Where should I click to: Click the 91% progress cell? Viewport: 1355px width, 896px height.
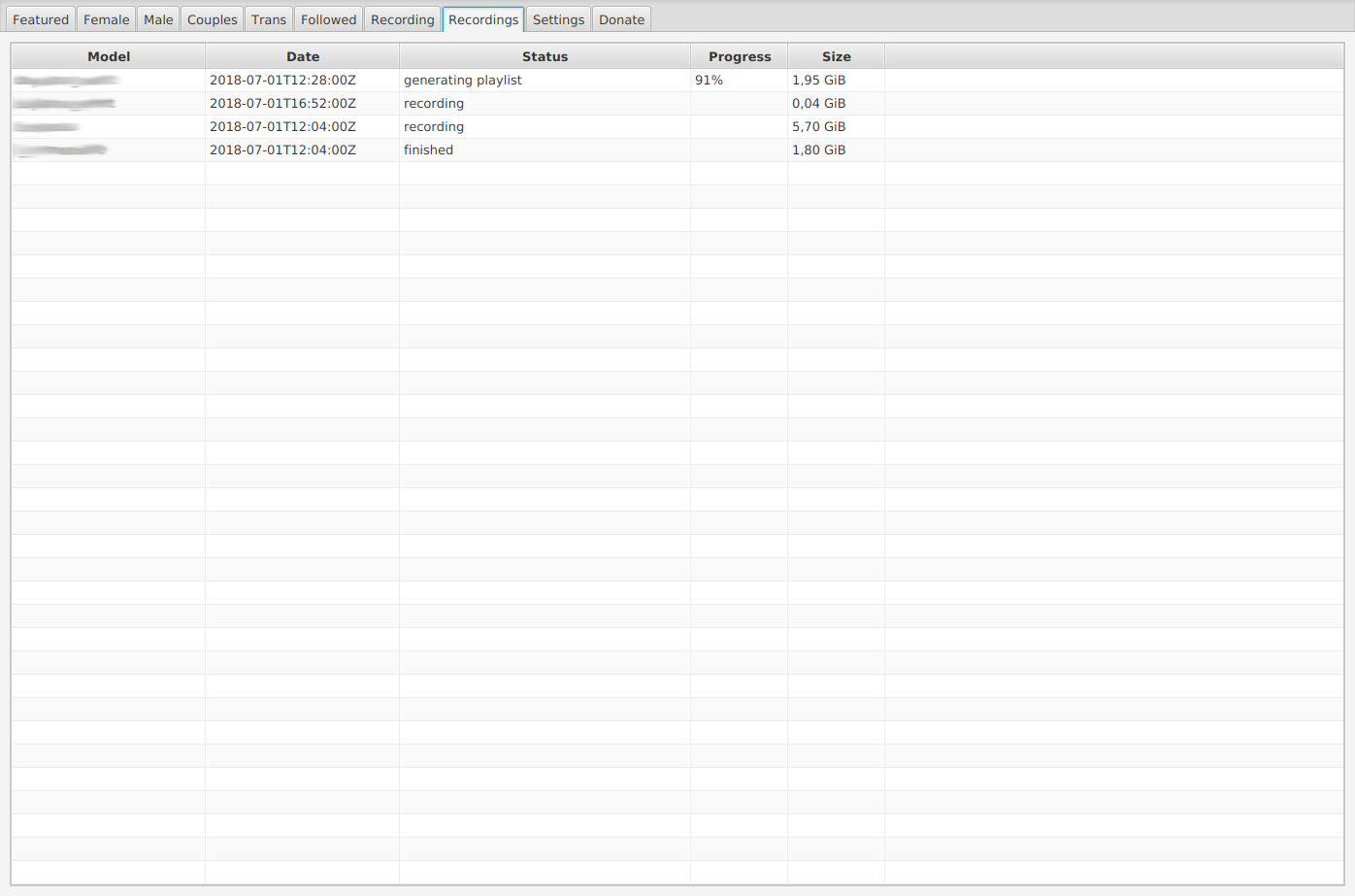click(709, 81)
